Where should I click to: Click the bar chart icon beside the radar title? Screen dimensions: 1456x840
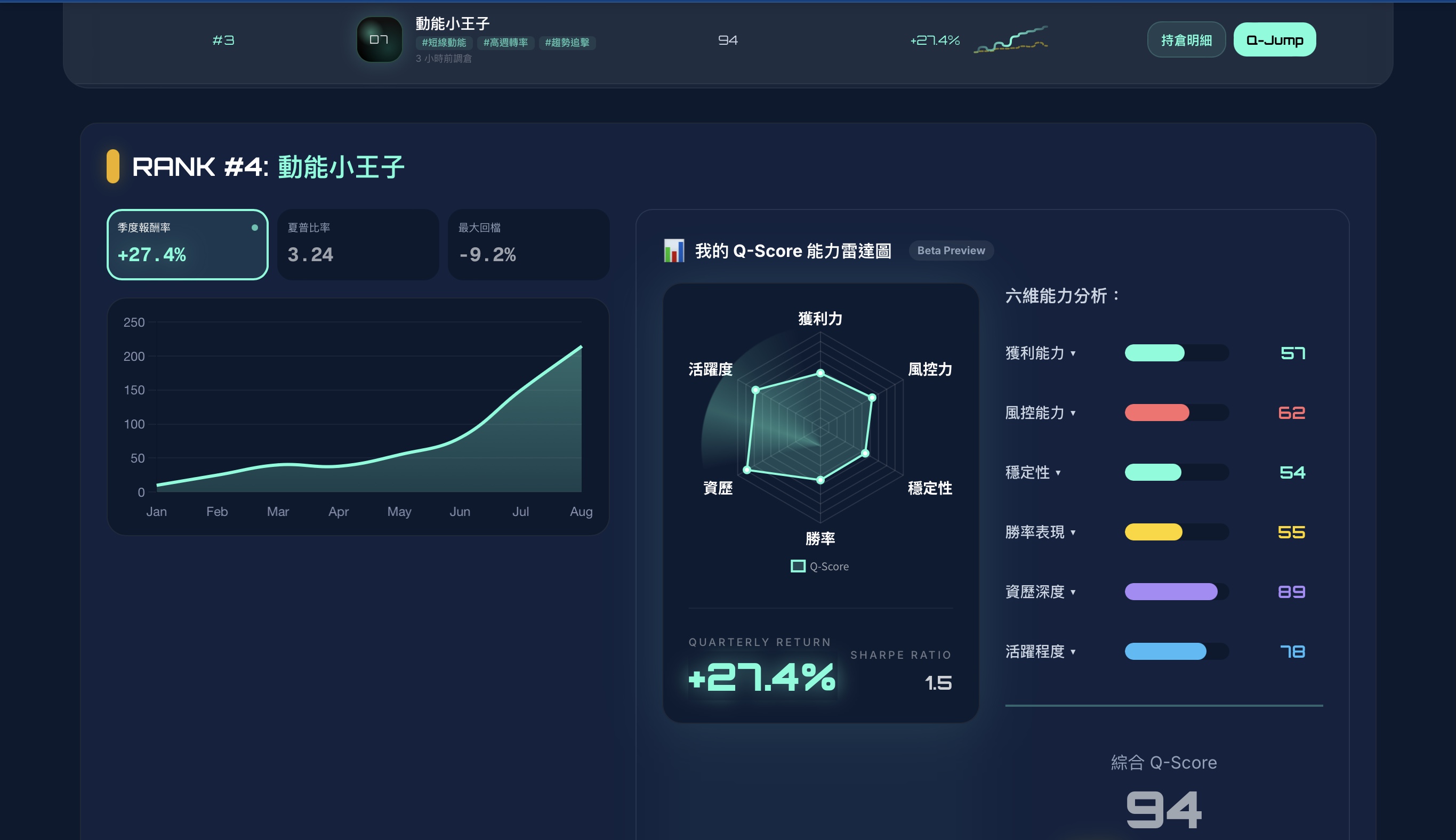tap(673, 251)
